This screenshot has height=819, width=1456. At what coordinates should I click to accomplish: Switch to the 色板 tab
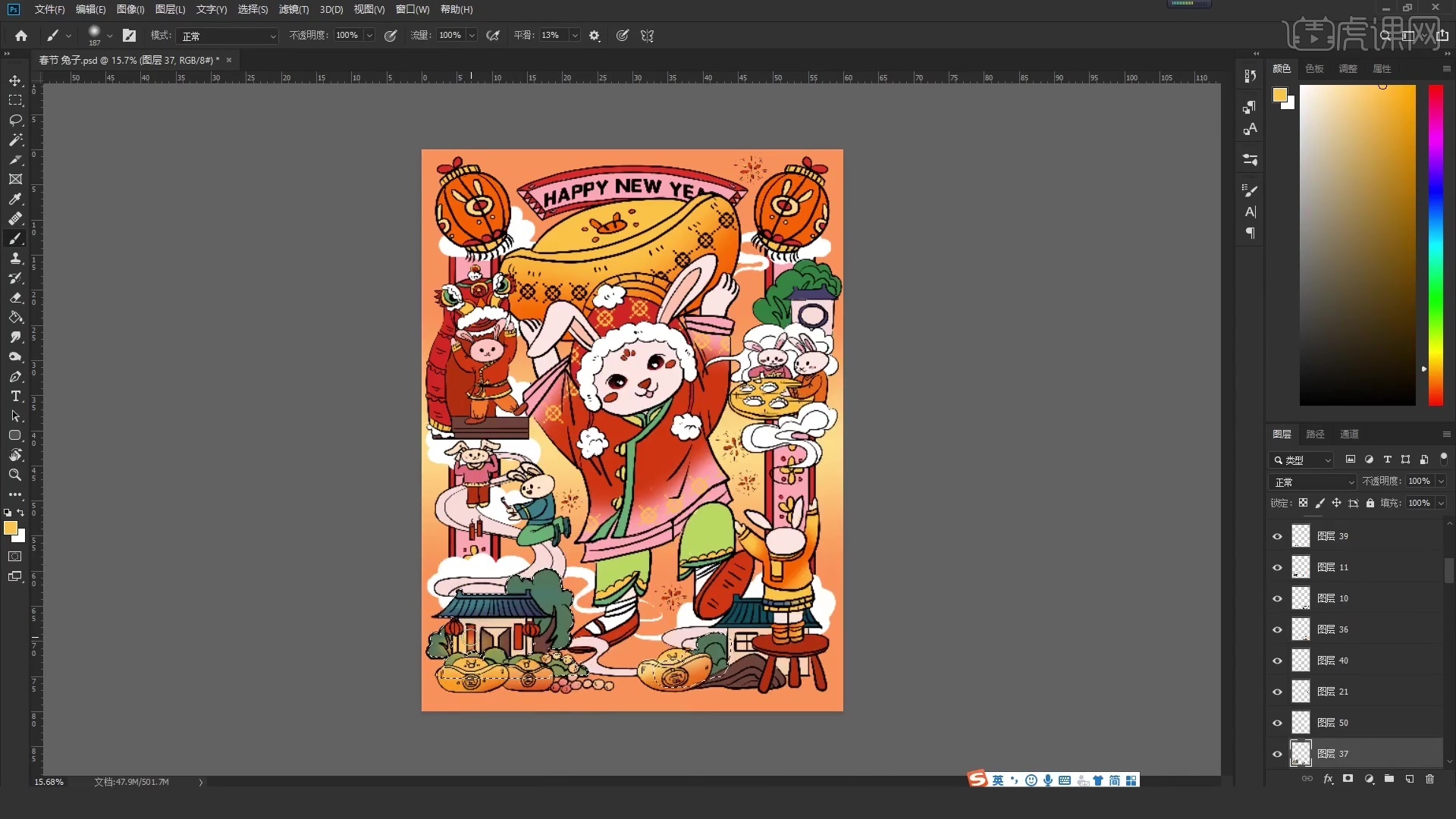tap(1314, 68)
